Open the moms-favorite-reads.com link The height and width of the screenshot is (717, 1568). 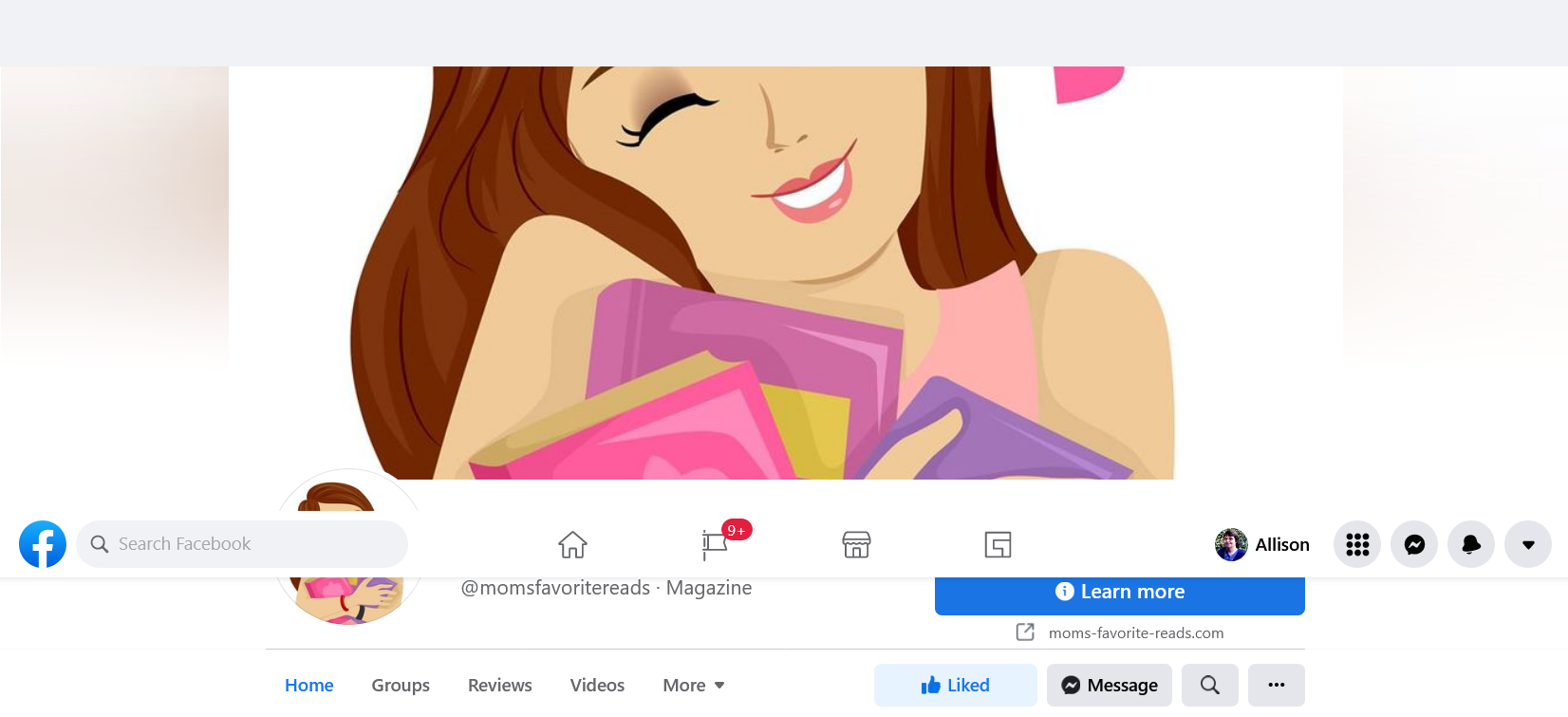pos(1135,632)
